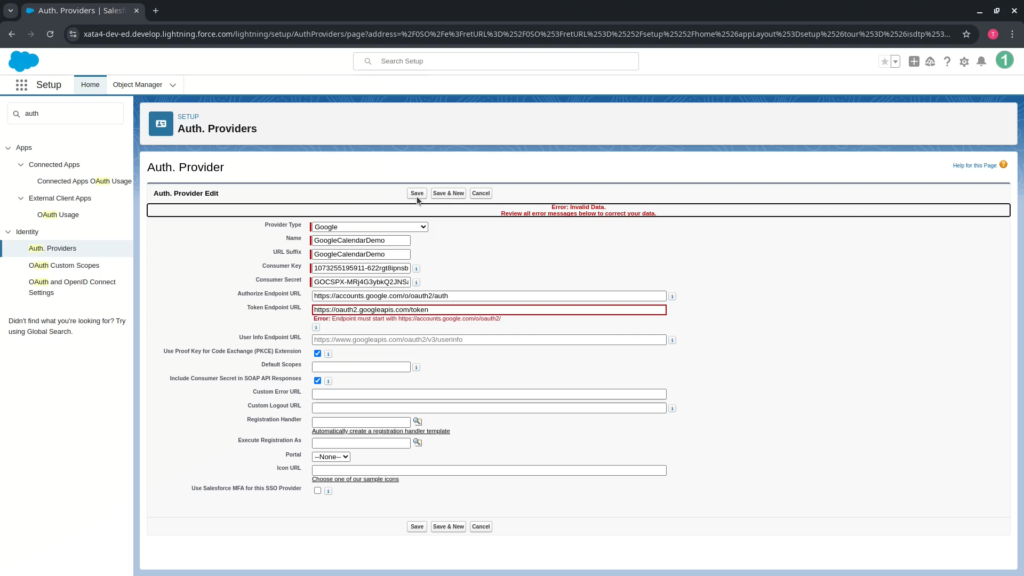Click the top Cancel button
The width and height of the screenshot is (1024, 576).
tap(481, 193)
